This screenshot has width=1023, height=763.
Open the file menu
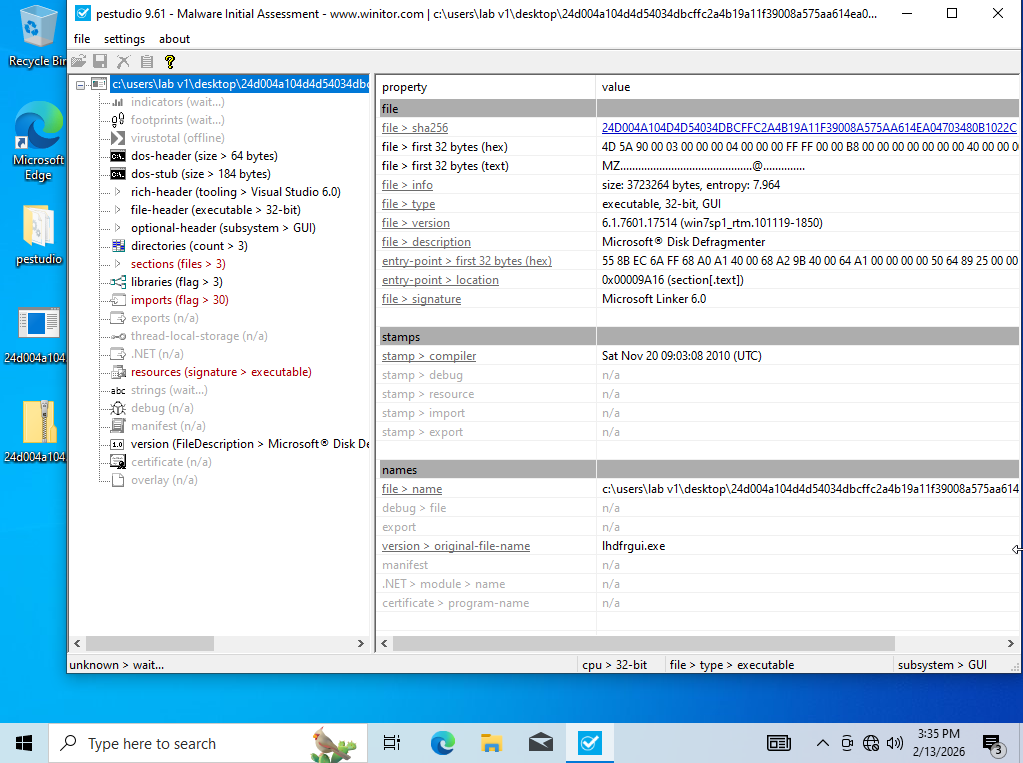82,39
